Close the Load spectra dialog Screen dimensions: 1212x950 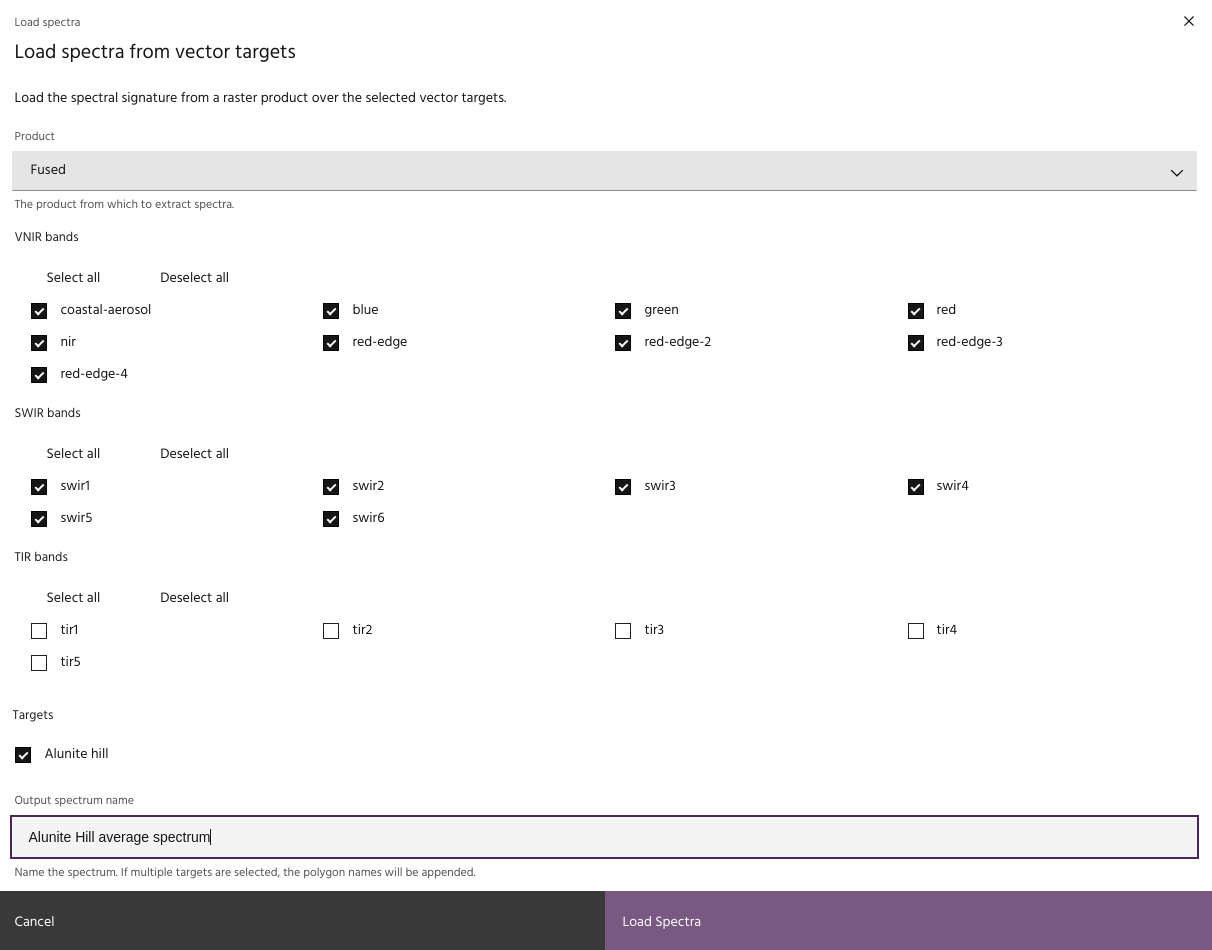[x=1188, y=21]
